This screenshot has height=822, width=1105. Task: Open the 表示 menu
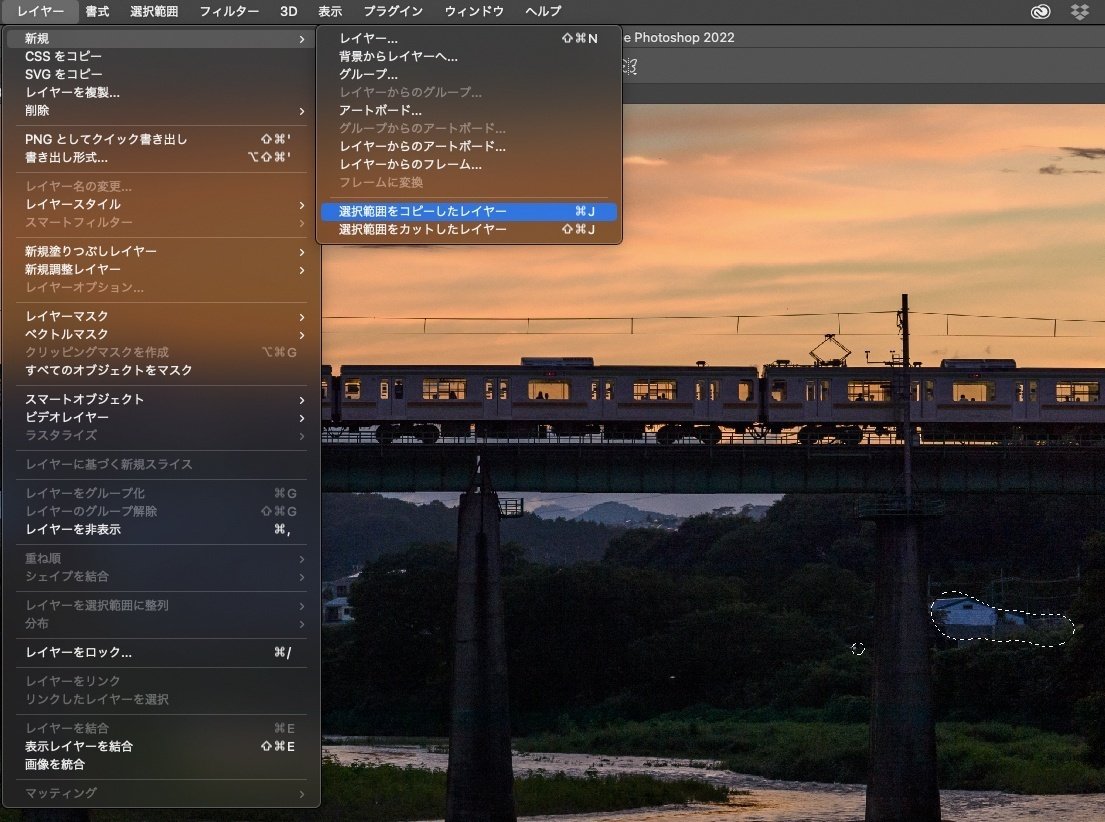[x=330, y=11]
